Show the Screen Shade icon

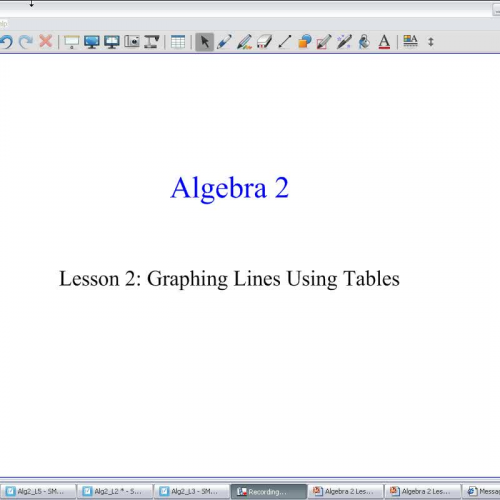(x=71, y=42)
